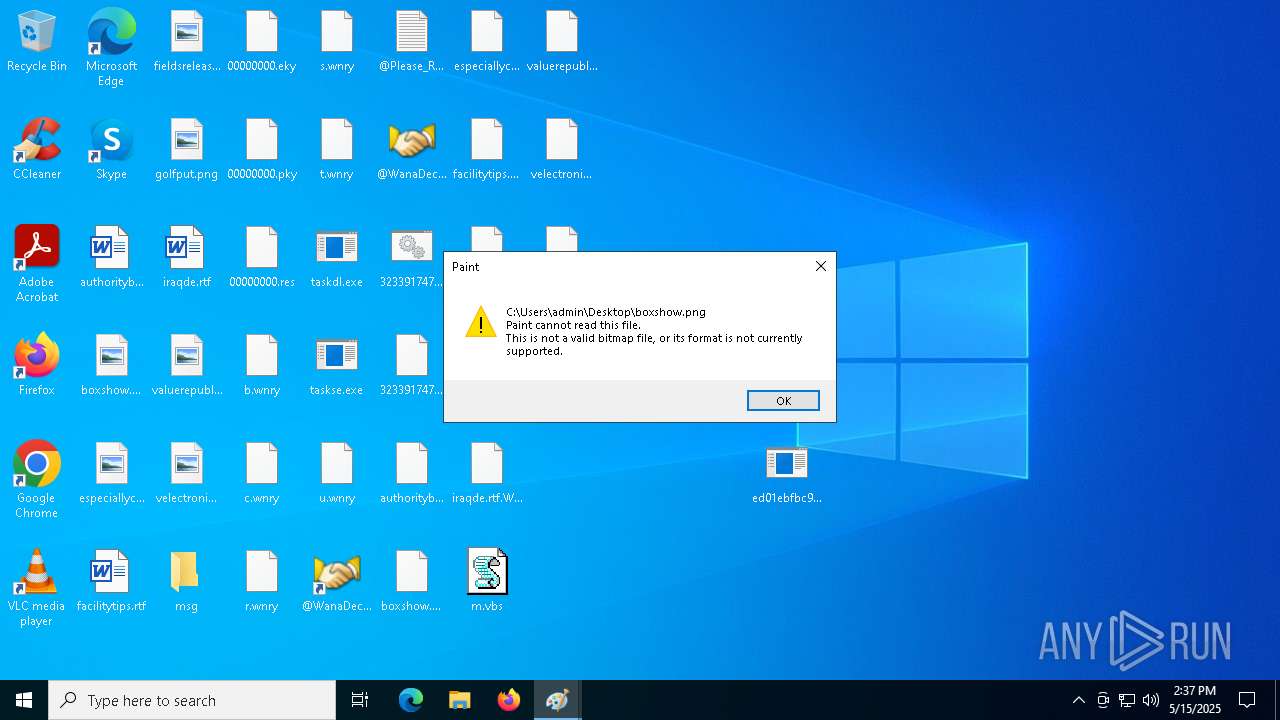
Task: Select the golfput.png image file
Action: 187,150
